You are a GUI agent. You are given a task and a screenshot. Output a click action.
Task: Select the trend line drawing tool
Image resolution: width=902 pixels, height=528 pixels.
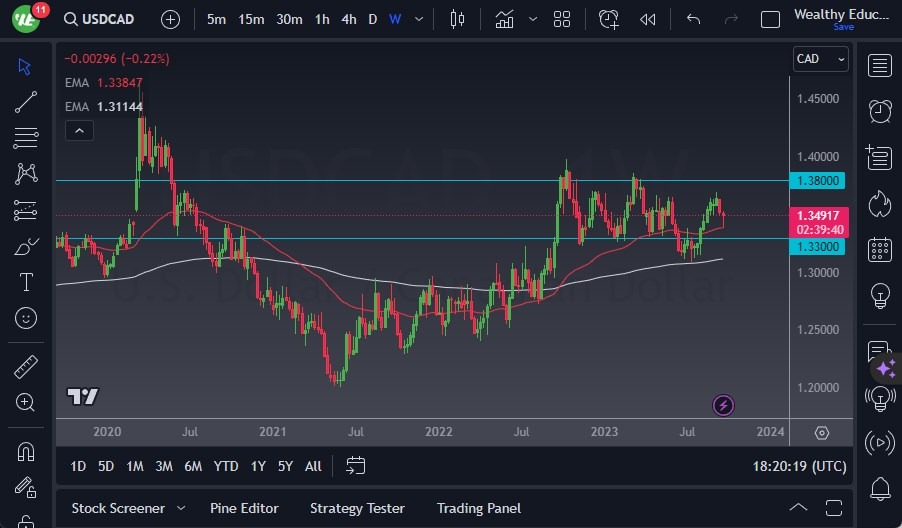pyautogui.click(x=26, y=102)
